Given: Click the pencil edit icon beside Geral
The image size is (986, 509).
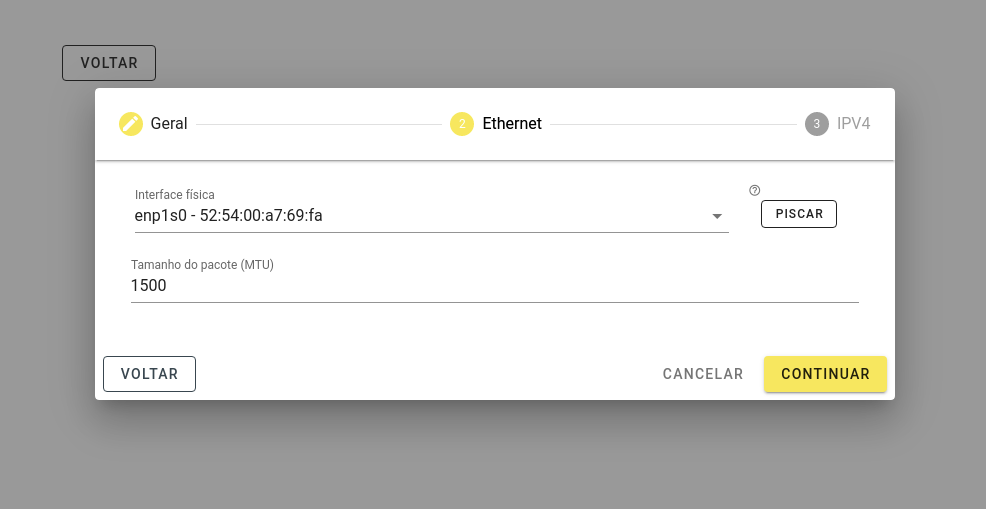Looking at the screenshot, I should click(131, 124).
